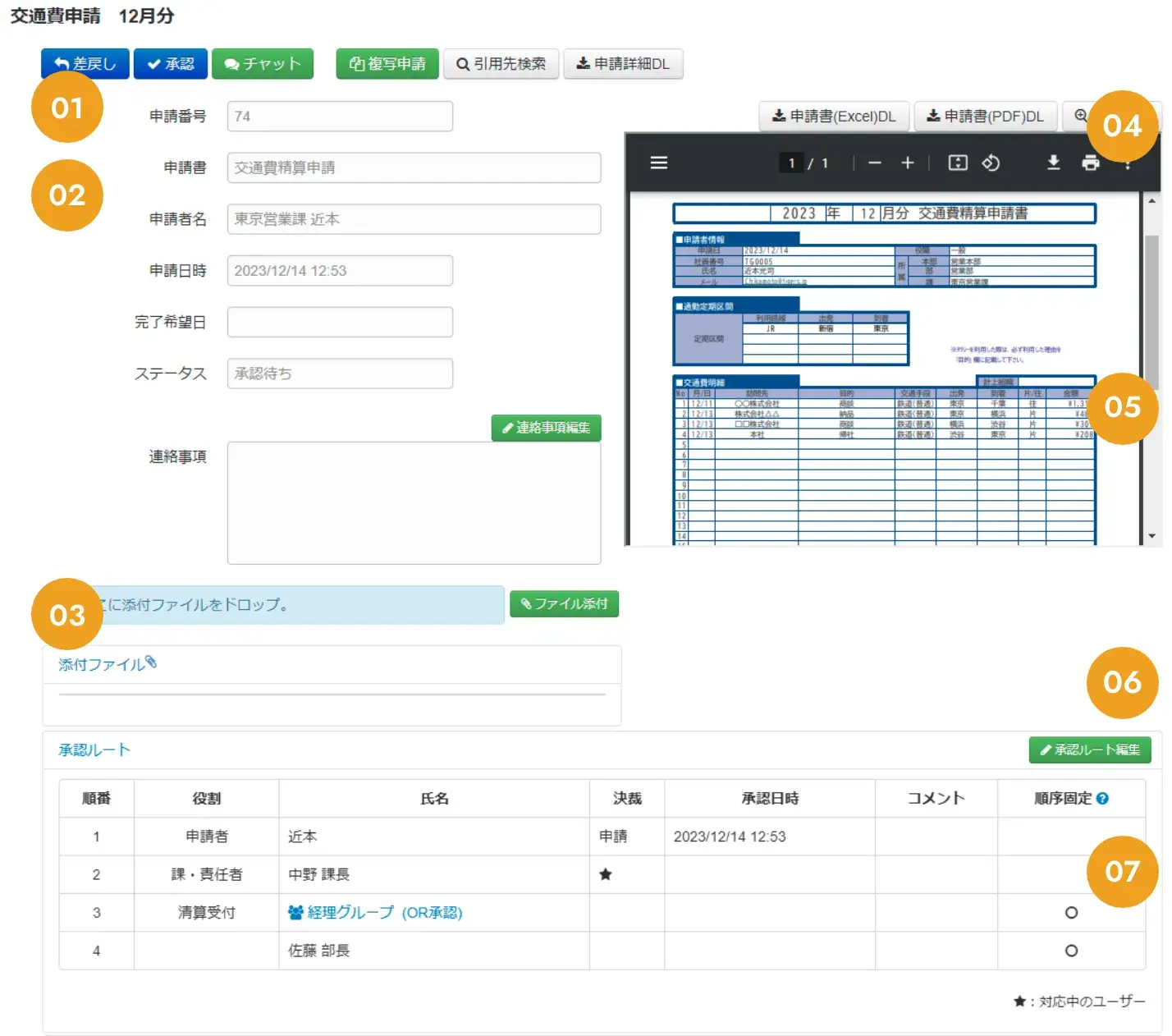1172x1036 pixels.
Task: Open the PDF viewer hamburger menu
Action: pyautogui.click(x=659, y=163)
